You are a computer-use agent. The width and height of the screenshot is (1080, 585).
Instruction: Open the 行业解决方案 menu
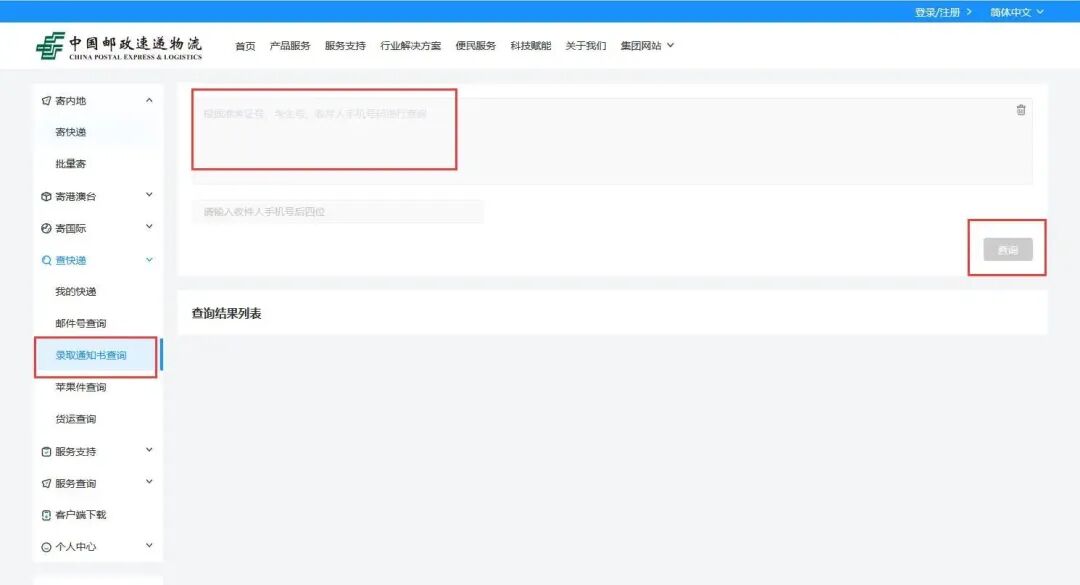(x=411, y=45)
